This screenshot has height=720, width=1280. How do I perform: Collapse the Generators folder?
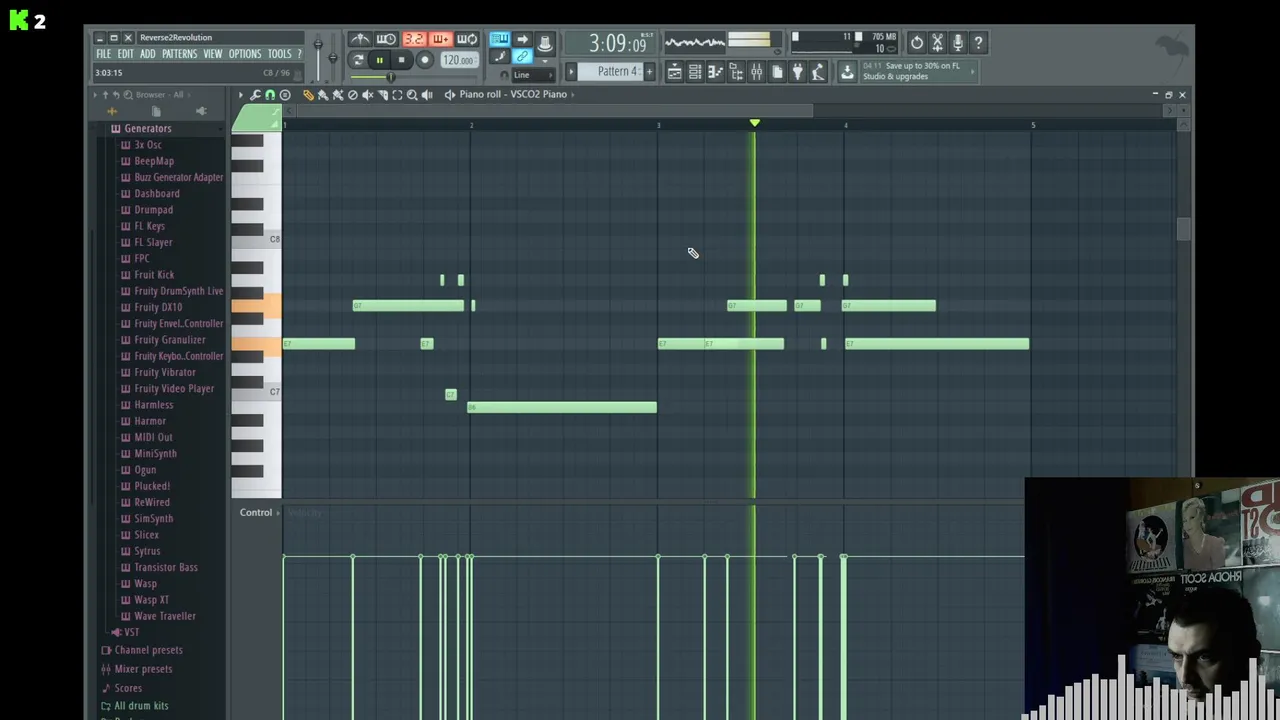tap(147, 128)
